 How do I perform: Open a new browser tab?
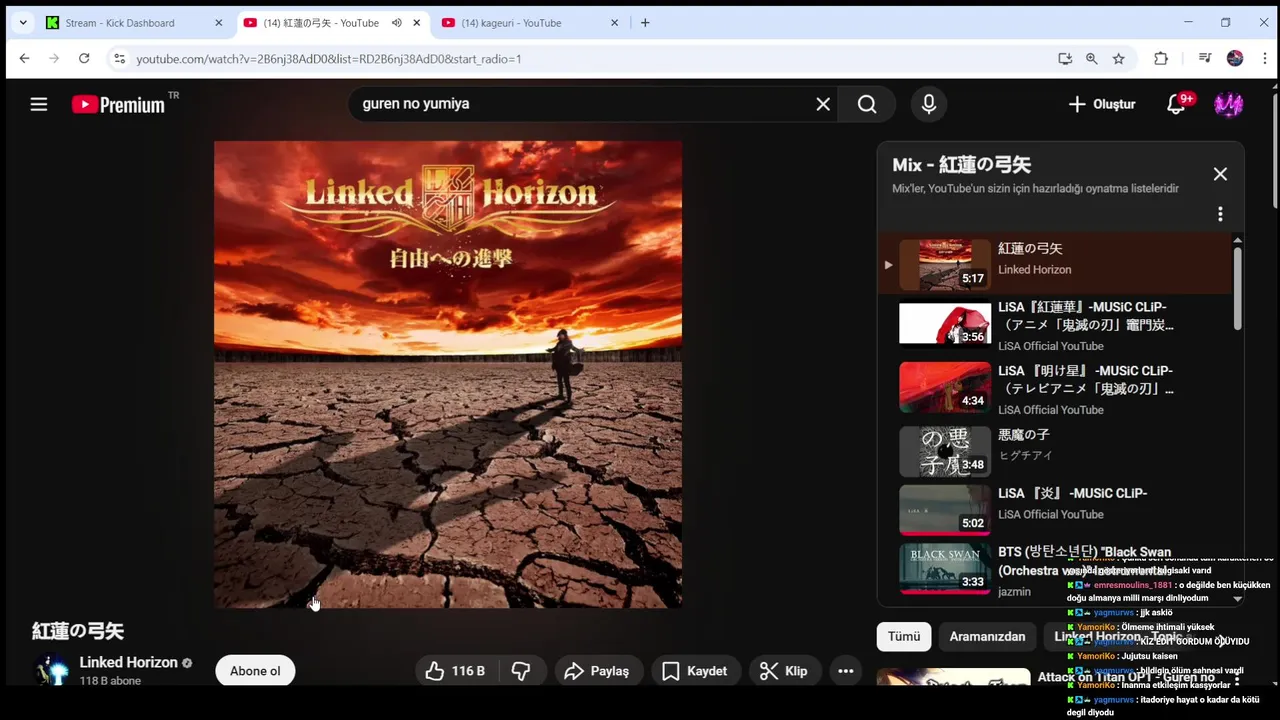click(x=645, y=23)
